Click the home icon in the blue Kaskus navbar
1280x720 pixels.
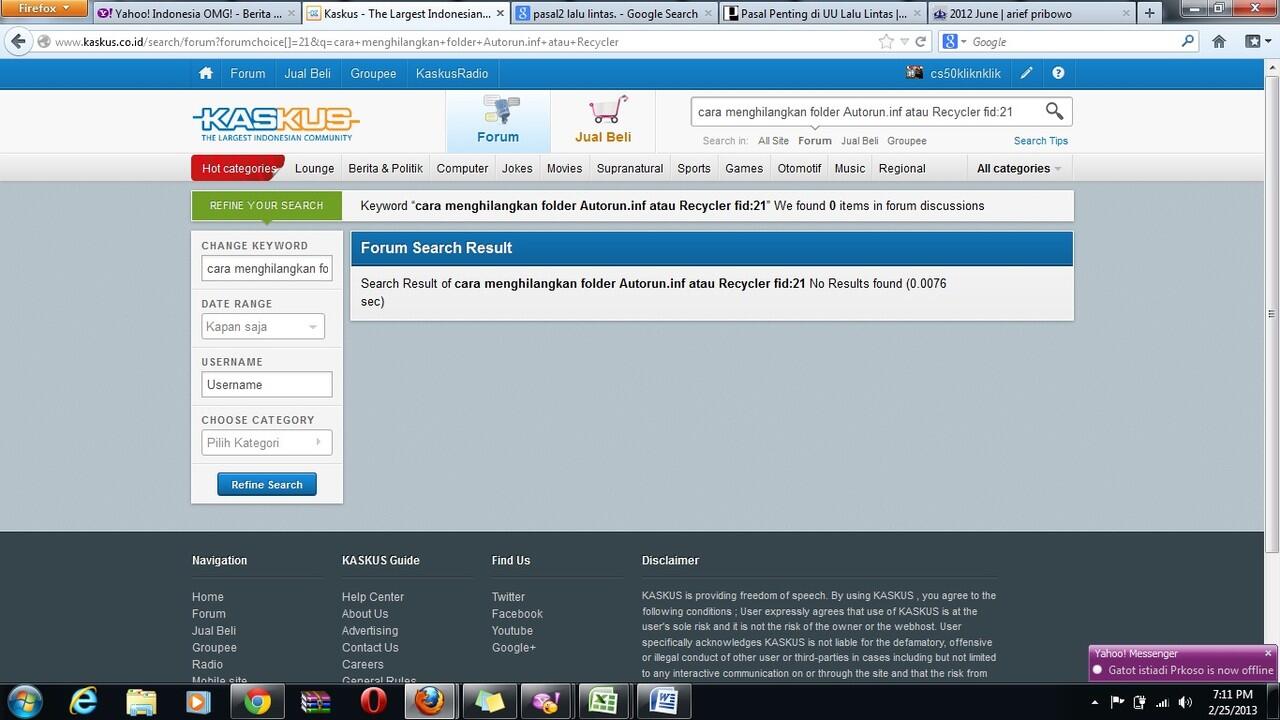205,73
